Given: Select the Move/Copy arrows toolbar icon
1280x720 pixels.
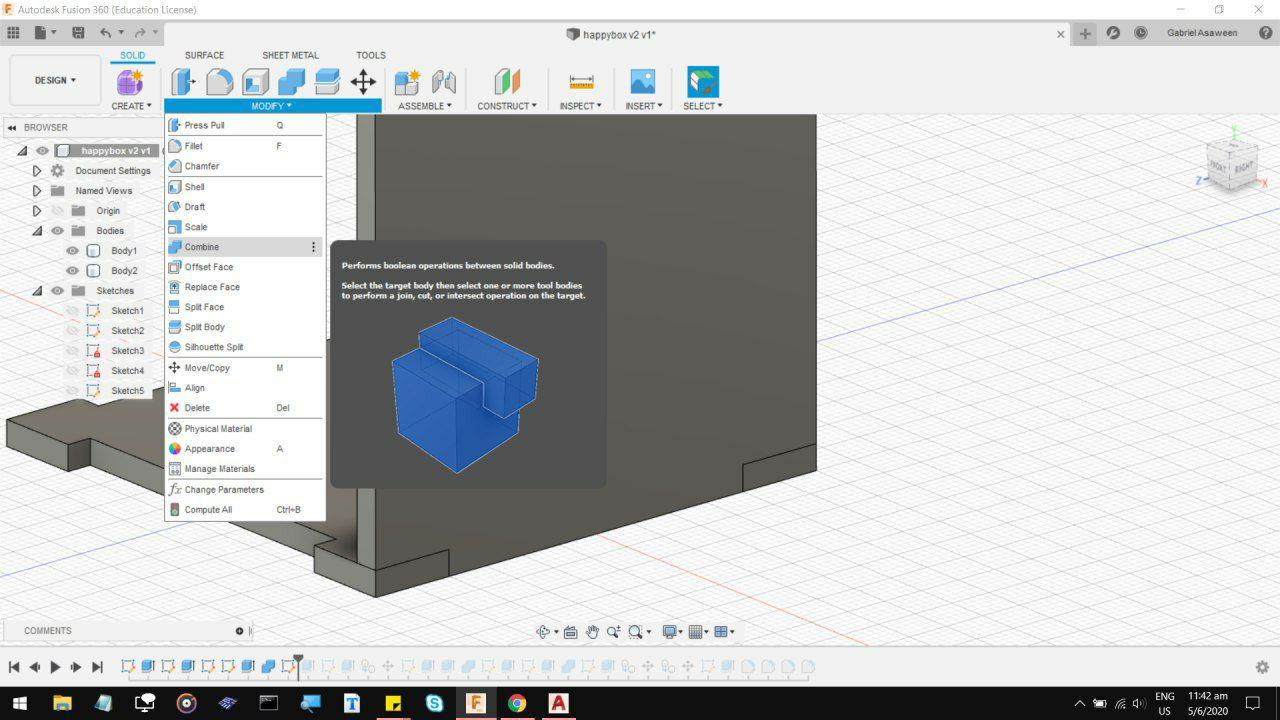Looking at the screenshot, I should coord(363,82).
